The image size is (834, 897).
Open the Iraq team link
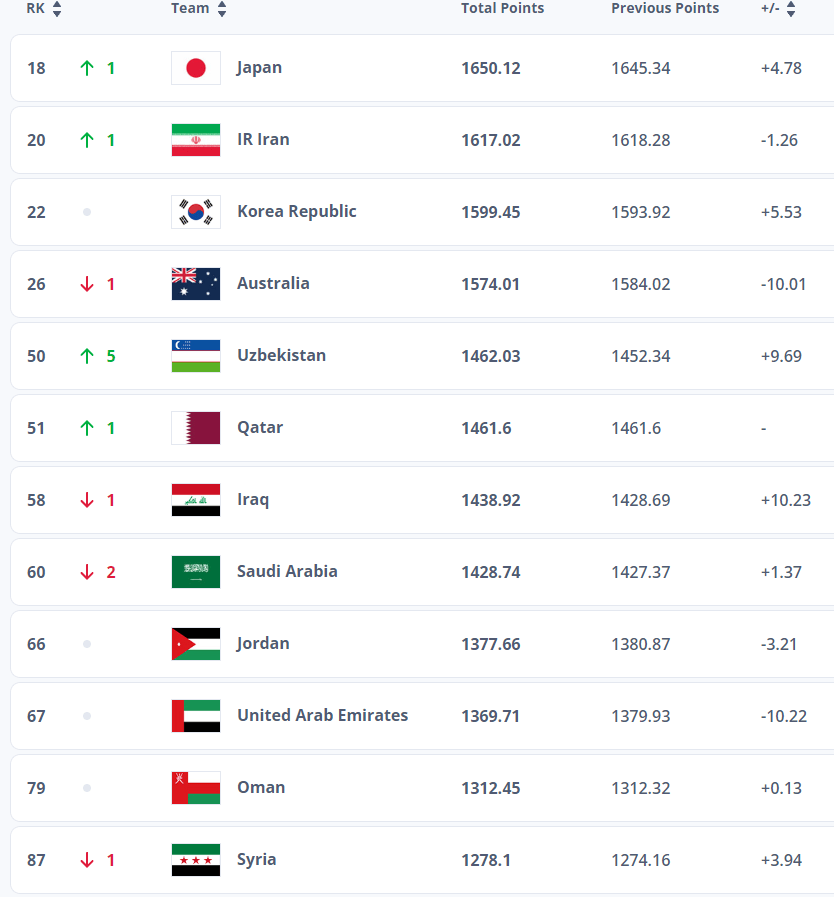(x=253, y=499)
